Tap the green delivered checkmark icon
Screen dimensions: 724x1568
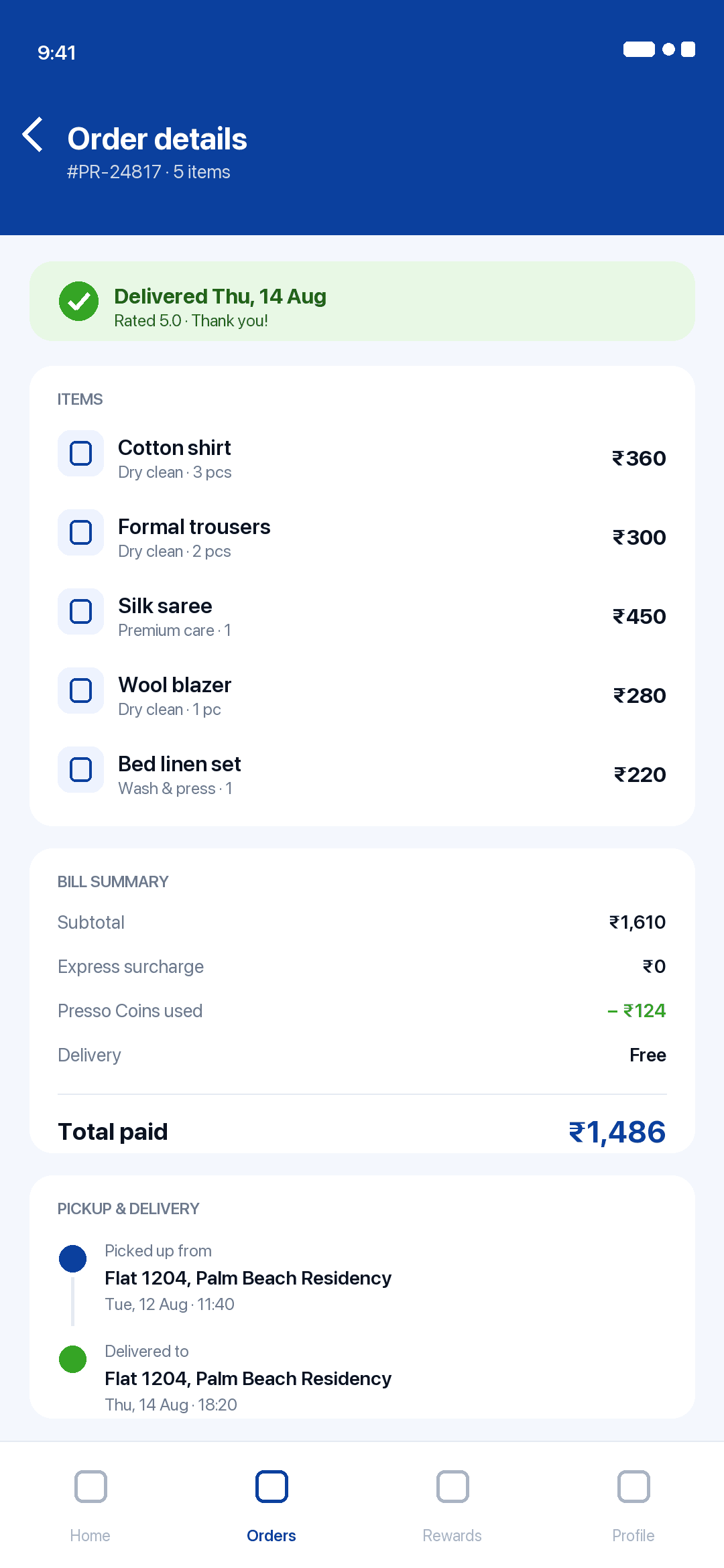(x=78, y=302)
